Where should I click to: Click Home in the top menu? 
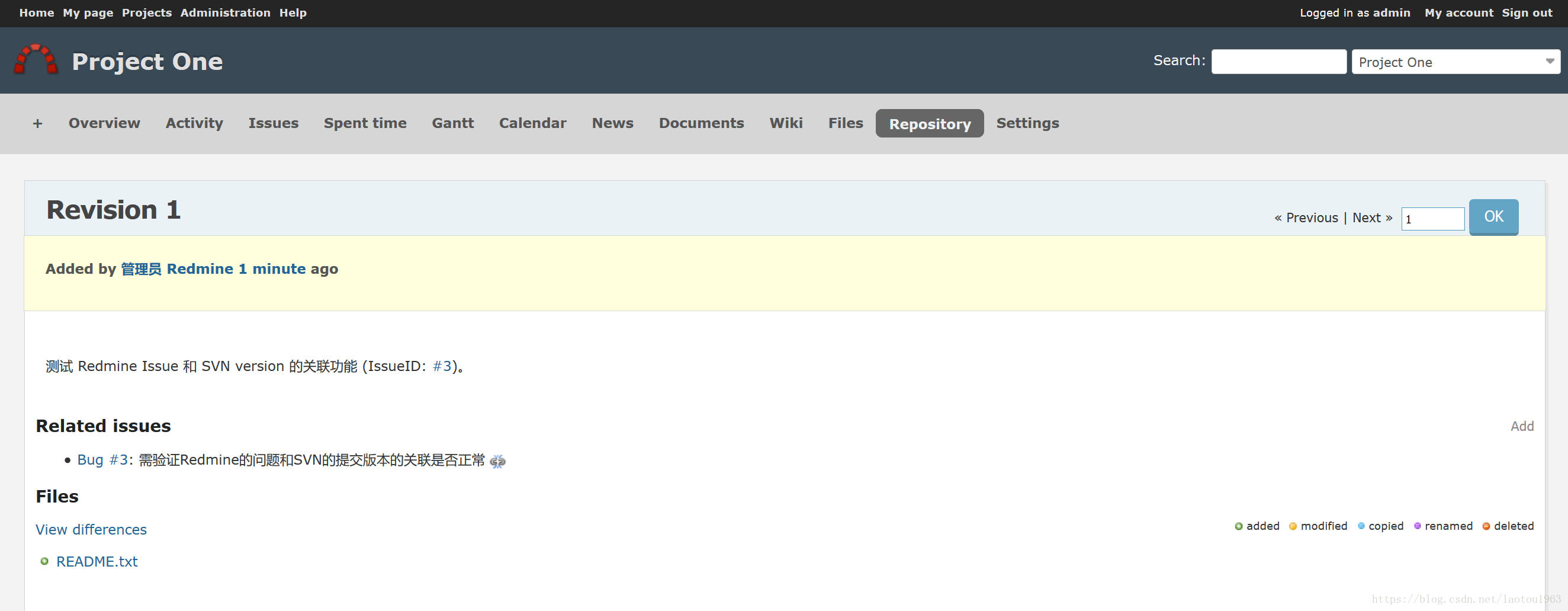37,13
